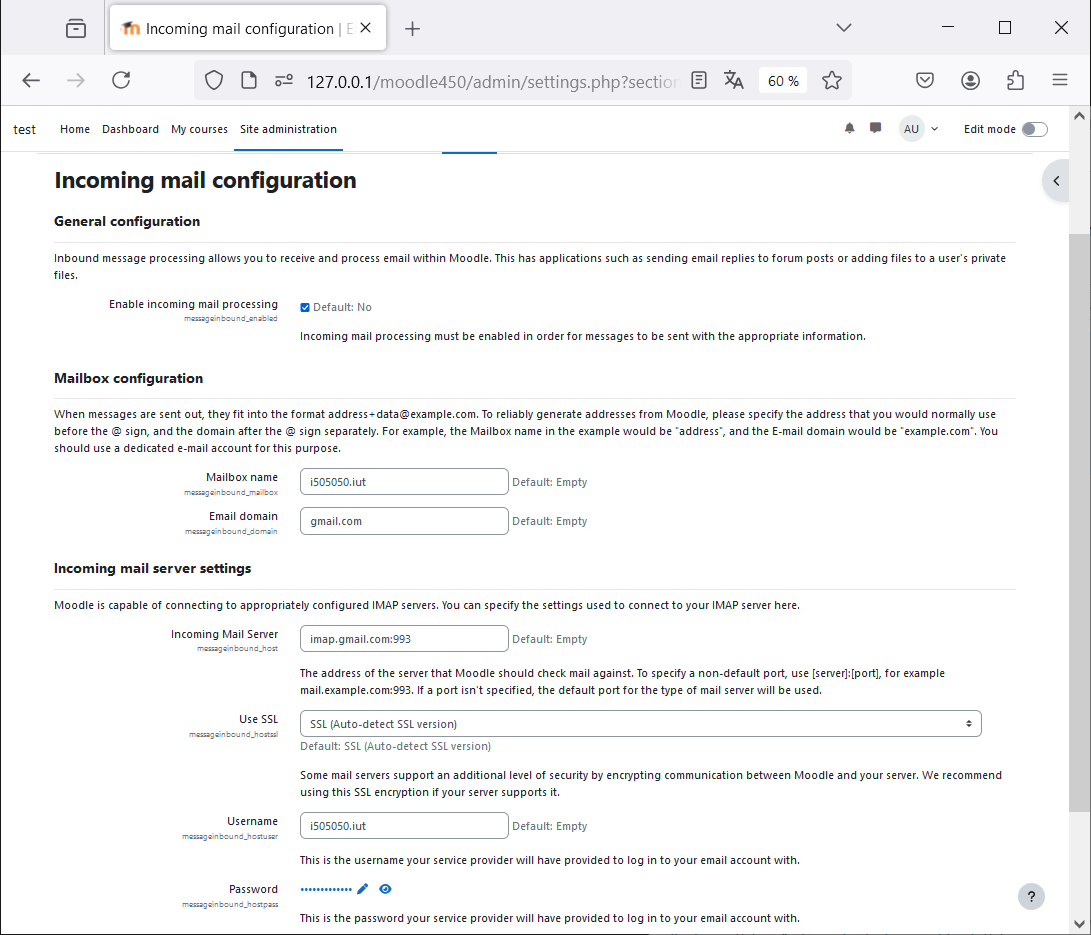Viewport: 1091px width, 935px height.
Task: Open the Firefox View icon in the tab bar
Action: tap(76, 29)
